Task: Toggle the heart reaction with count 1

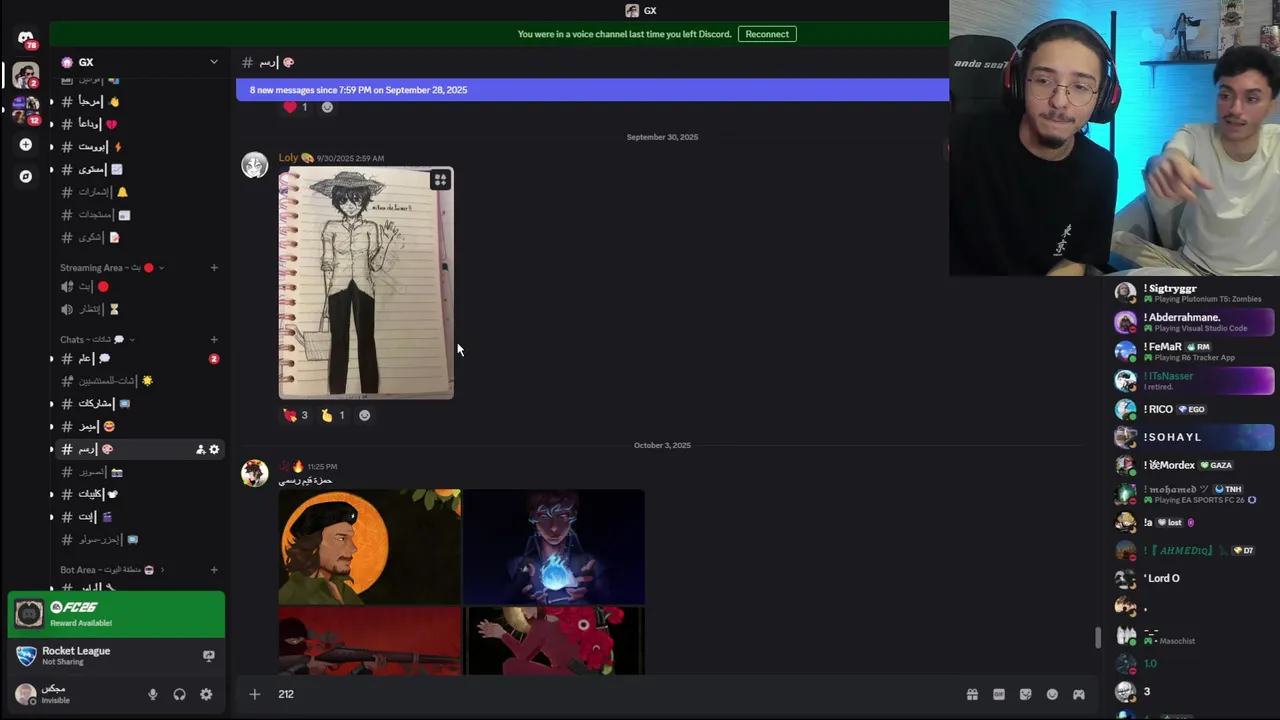Action: tap(295, 107)
